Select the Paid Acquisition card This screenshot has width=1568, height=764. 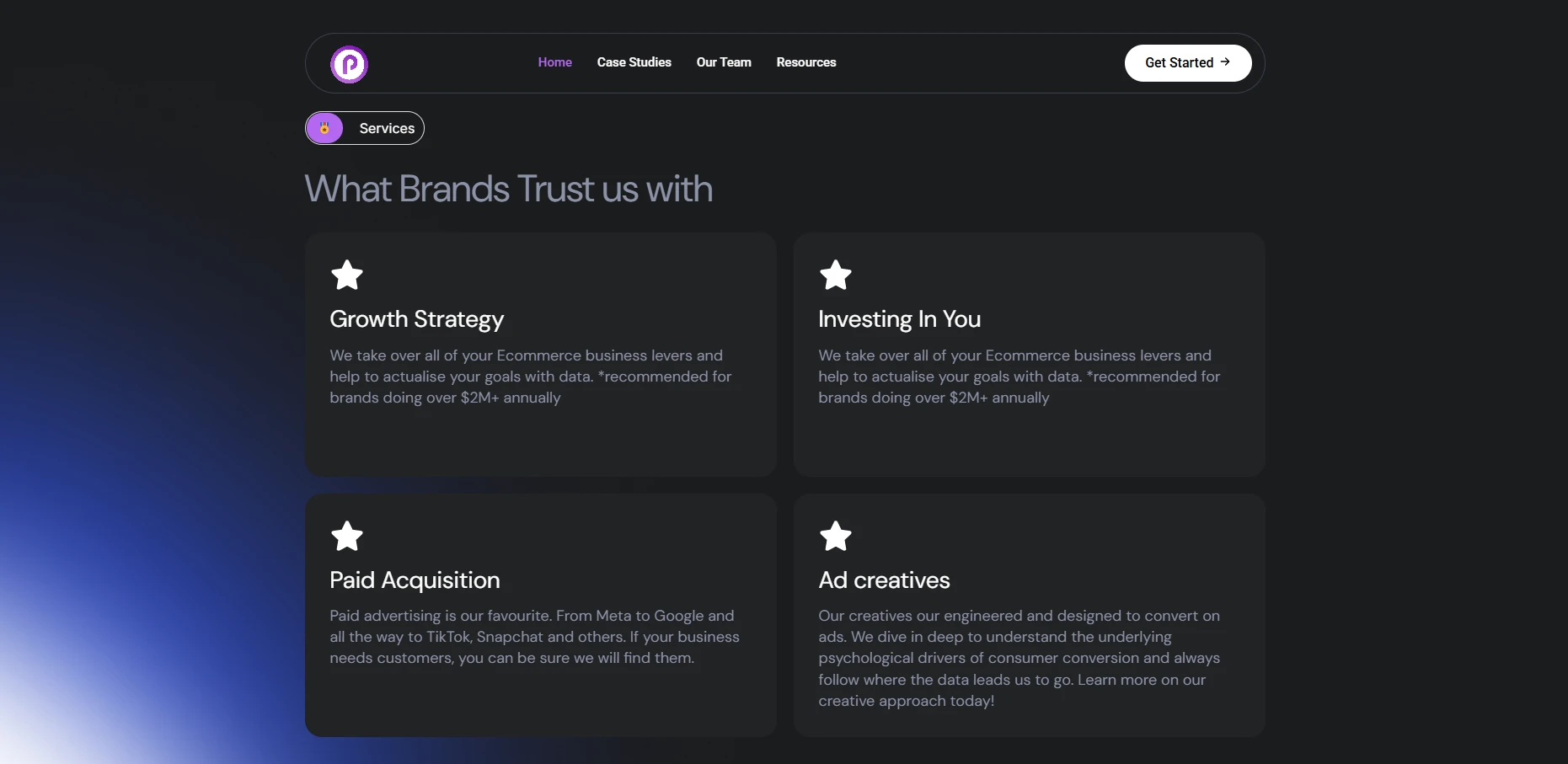(x=540, y=616)
